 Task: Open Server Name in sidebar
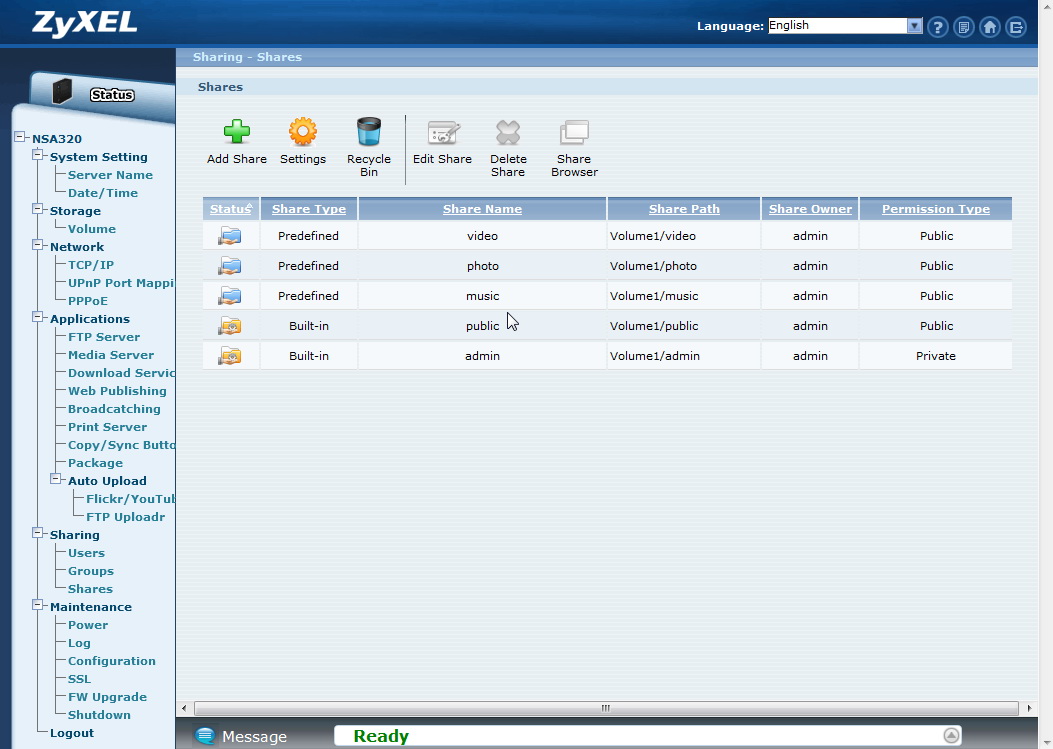pyautogui.click(x=110, y=175)
